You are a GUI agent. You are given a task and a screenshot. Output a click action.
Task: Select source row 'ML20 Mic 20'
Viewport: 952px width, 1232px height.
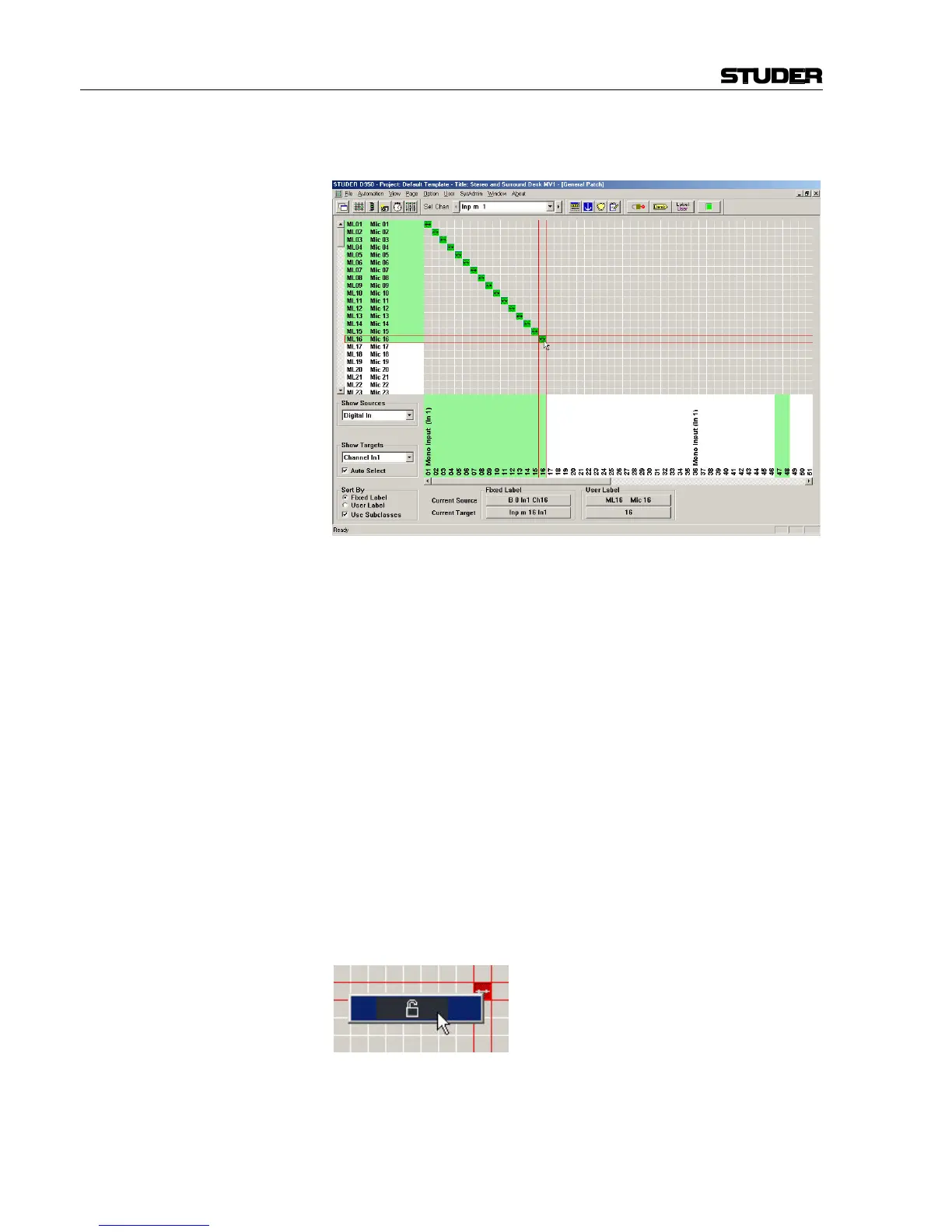[384, 369]
